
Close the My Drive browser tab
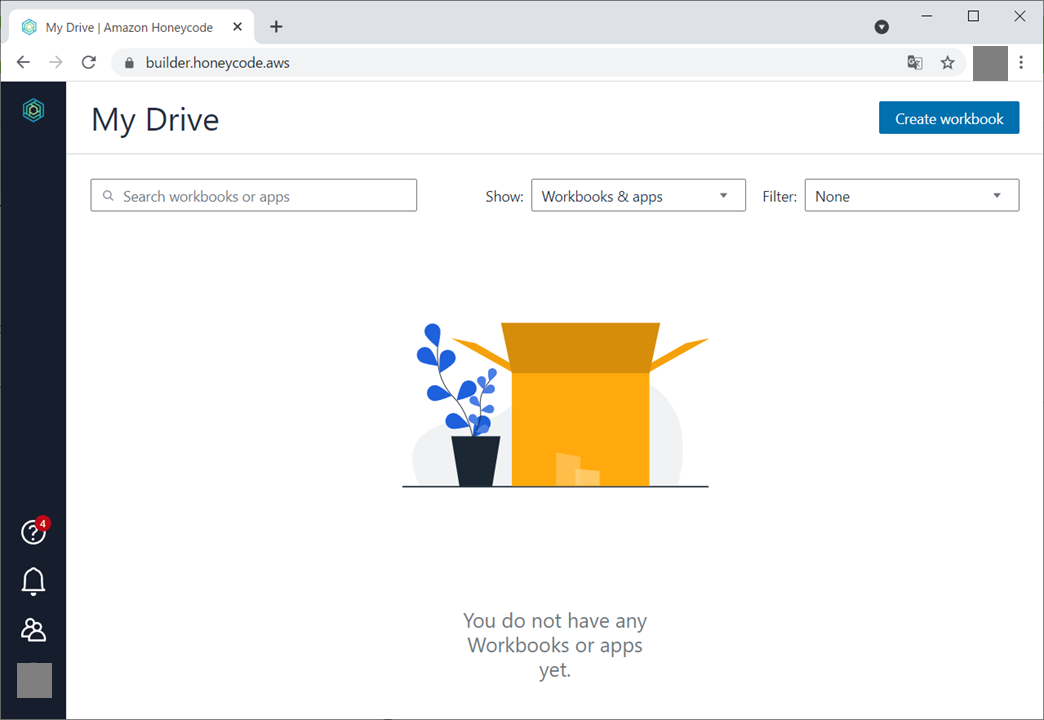[x=238, y=27]
